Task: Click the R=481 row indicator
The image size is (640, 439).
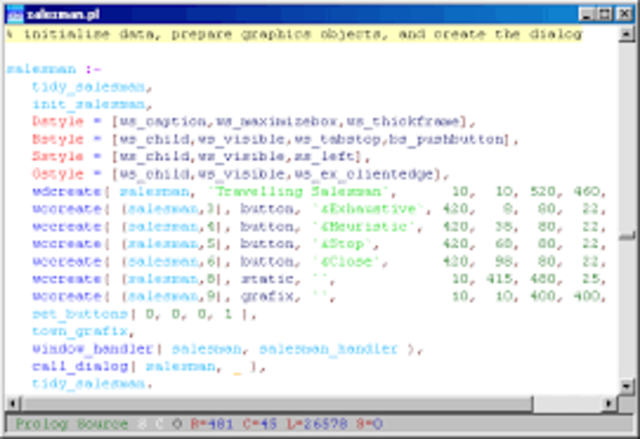Action: (x=211, y=424)
